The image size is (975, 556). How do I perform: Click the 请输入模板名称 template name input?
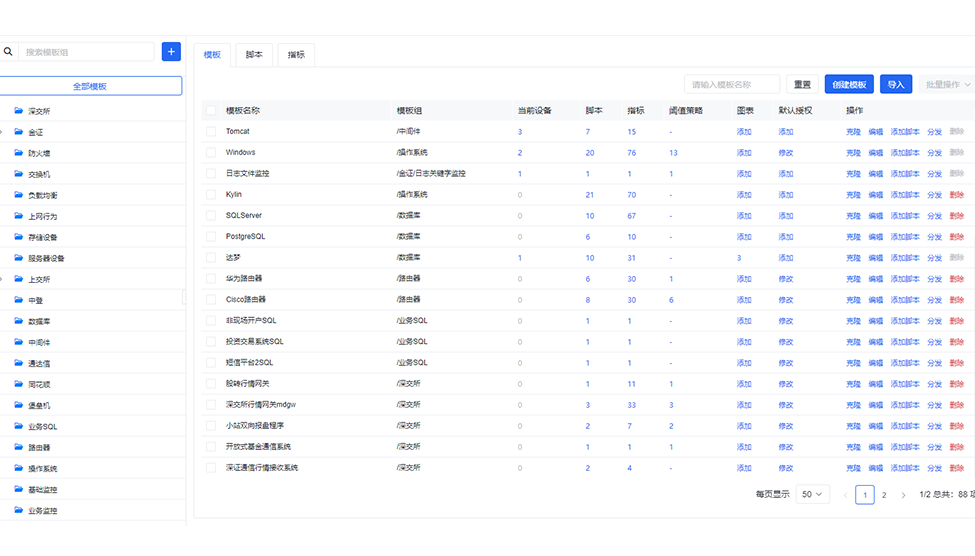pos(732,84)
